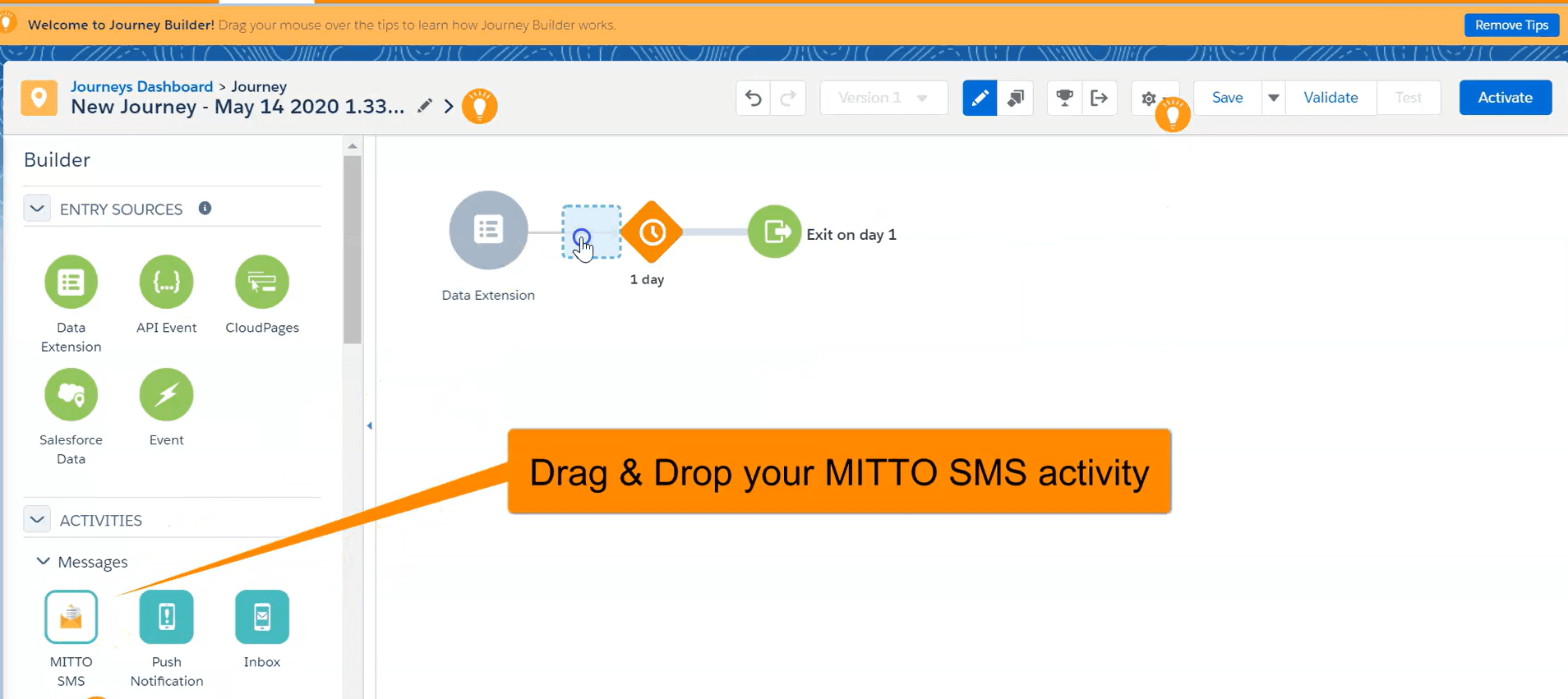This screenshot has height=699, width=1568.
Task: Select the Inbox activity icon
Action: click(262, 617)
